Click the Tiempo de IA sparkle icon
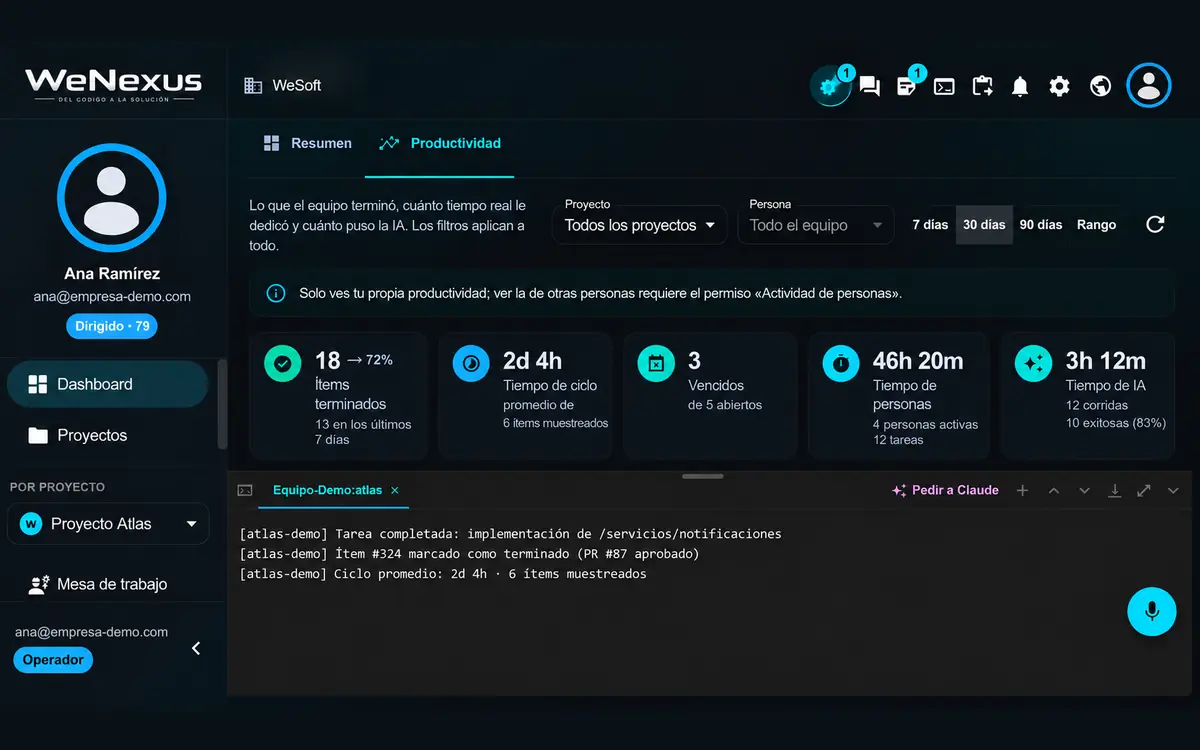The height and width of the screenshot is (750, 1200). (x=1033, y=364)
